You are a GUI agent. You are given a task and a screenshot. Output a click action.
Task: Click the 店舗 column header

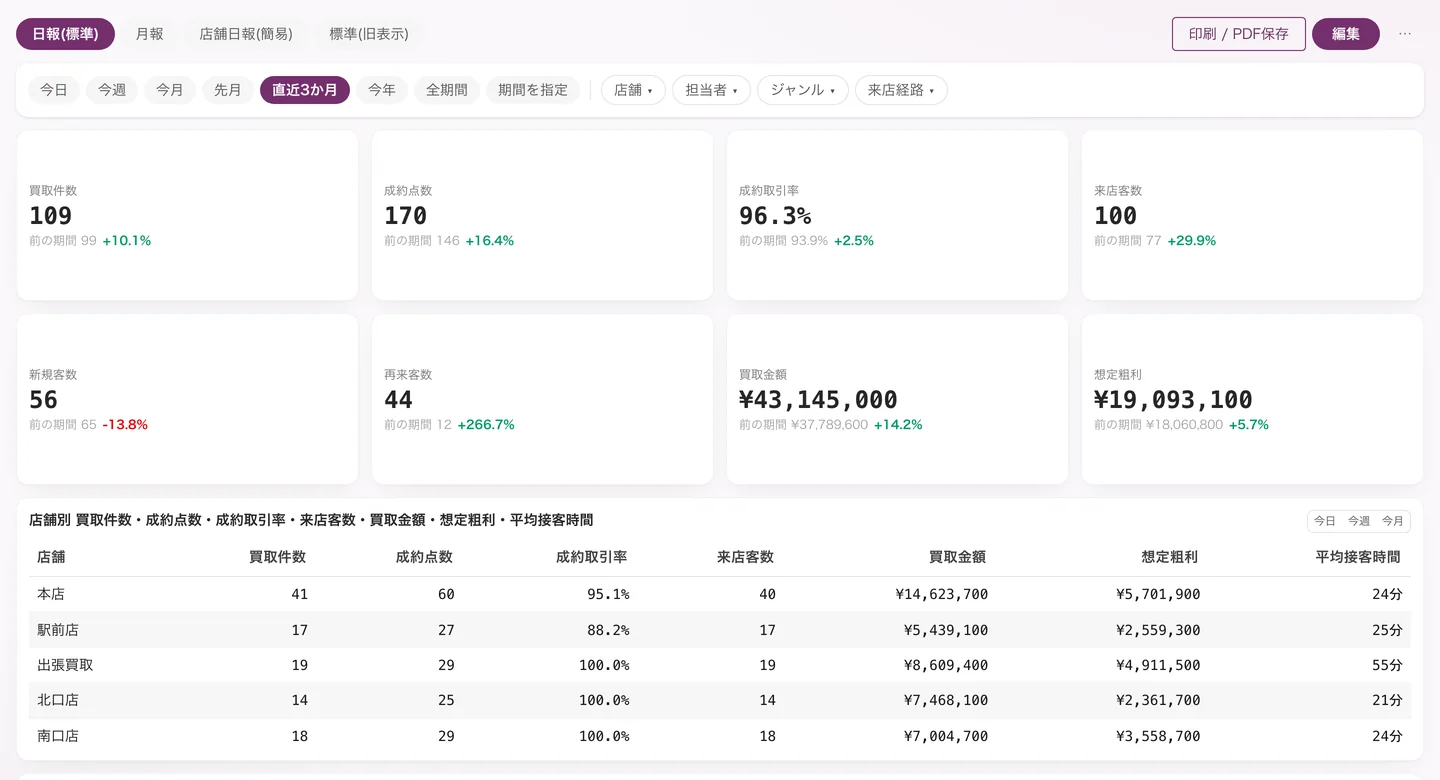point(51,557)
